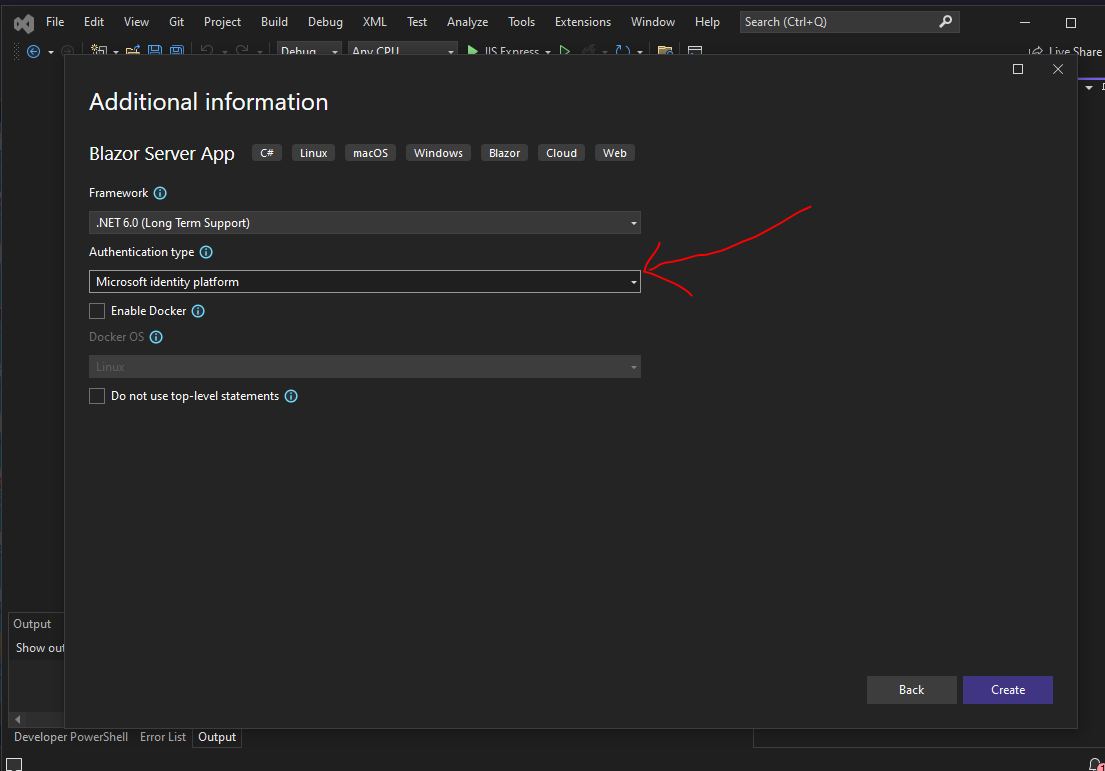Click the browser refresh toolbar icon

tap(622, 51)
